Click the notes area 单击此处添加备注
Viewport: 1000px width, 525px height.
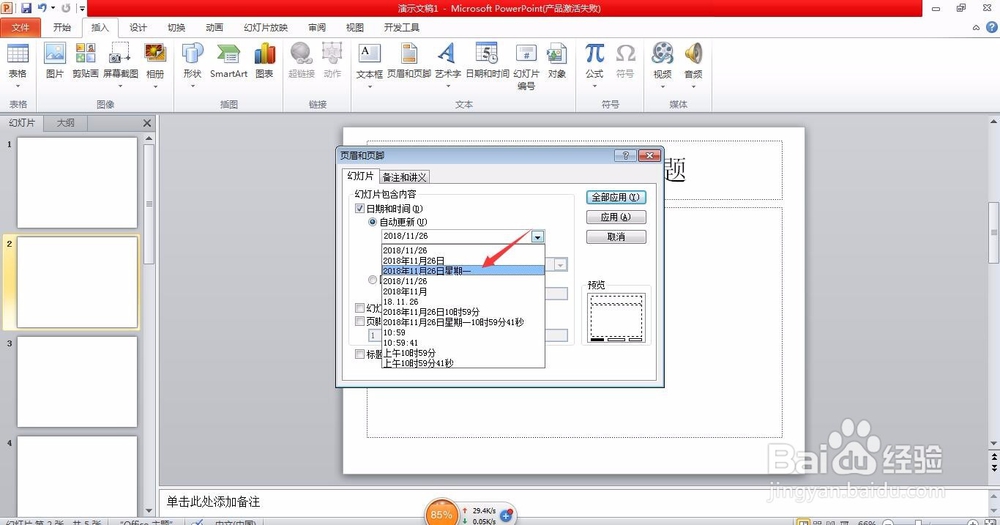pyautogui.click(x=213, y=502)
